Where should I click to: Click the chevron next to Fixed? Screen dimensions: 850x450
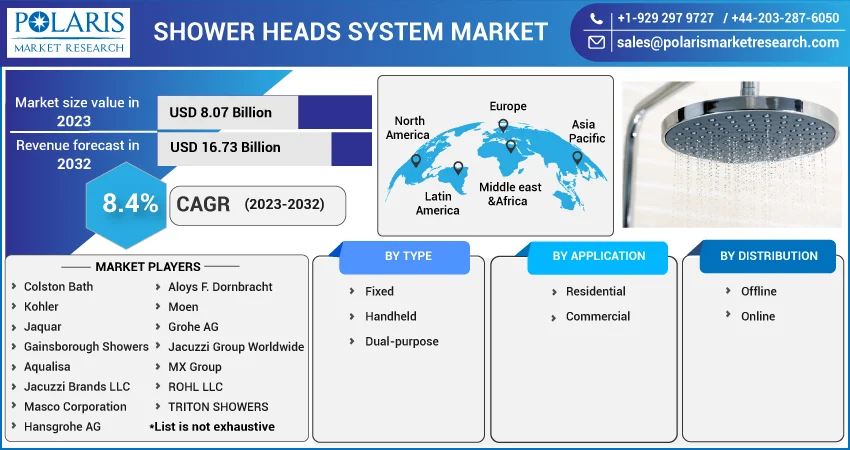352,292
